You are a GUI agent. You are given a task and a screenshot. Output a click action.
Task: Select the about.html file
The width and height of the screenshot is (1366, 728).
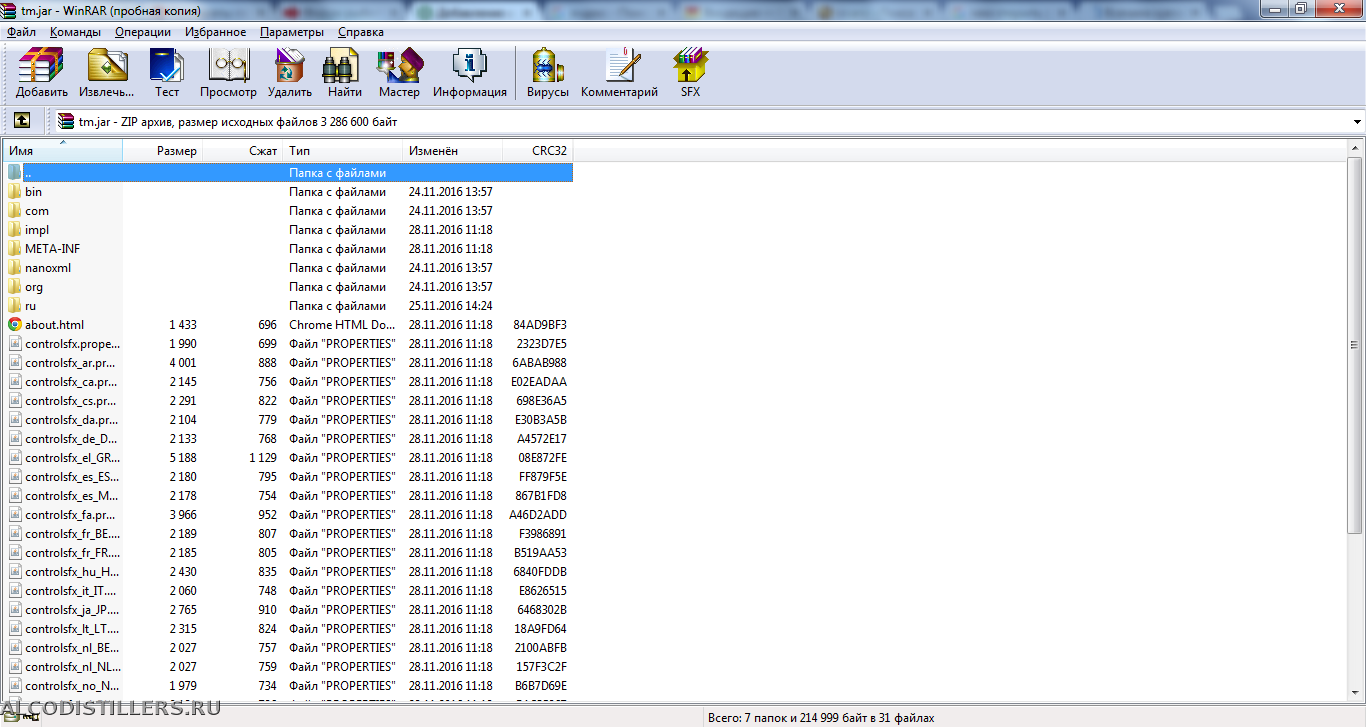pos(54,325)
